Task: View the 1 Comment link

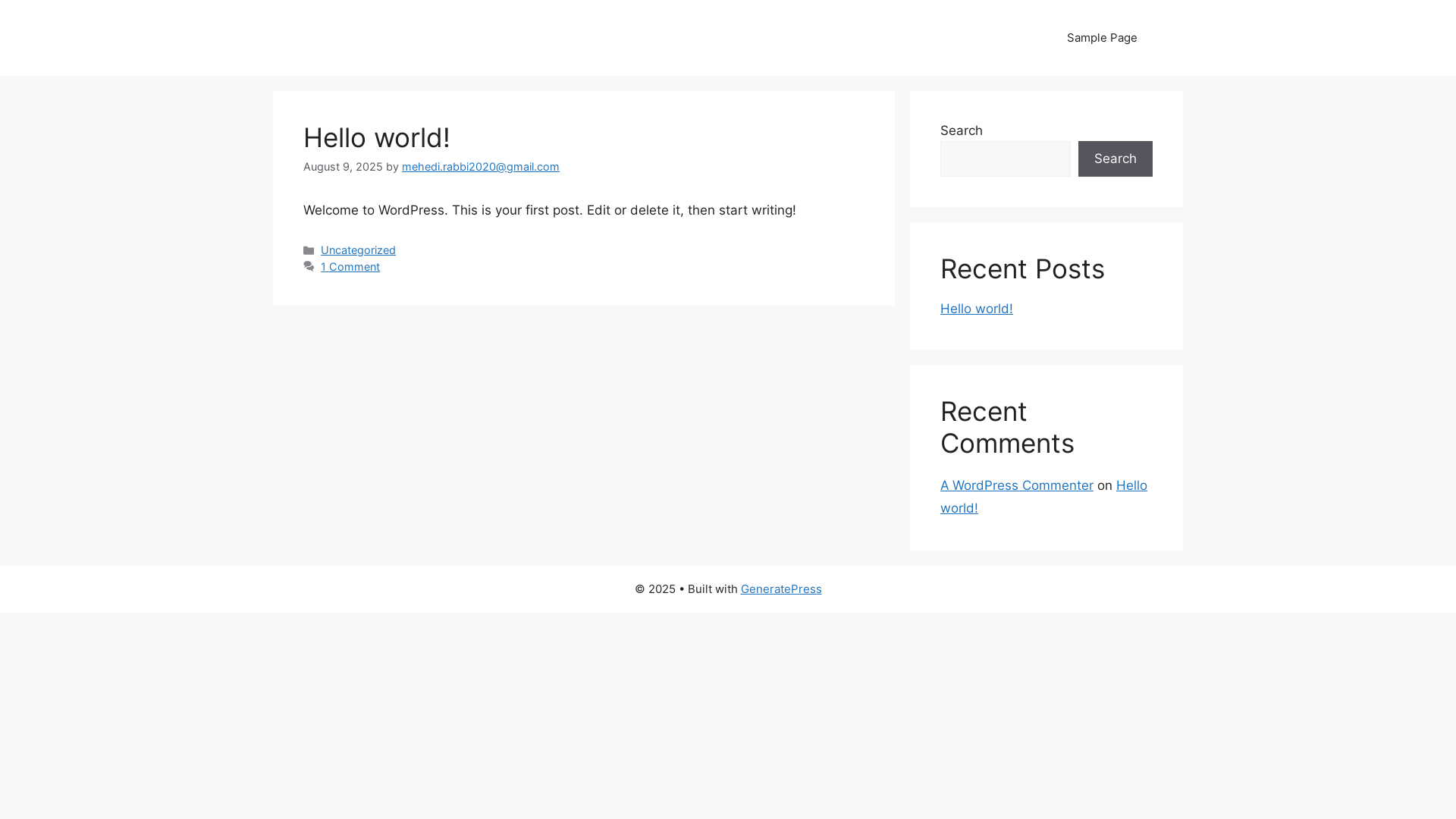Action: tap(350, 267)
